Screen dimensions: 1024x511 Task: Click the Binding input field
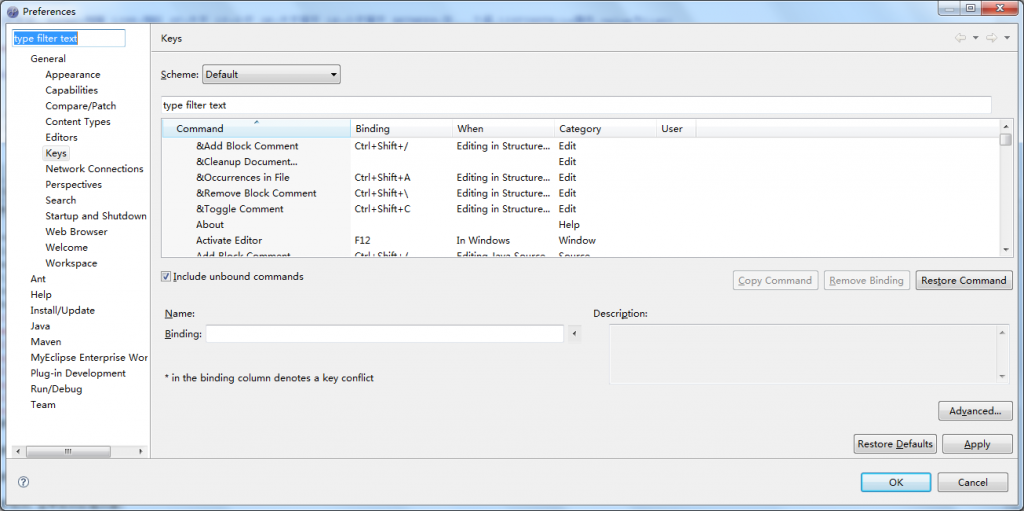tap(385, 334)
